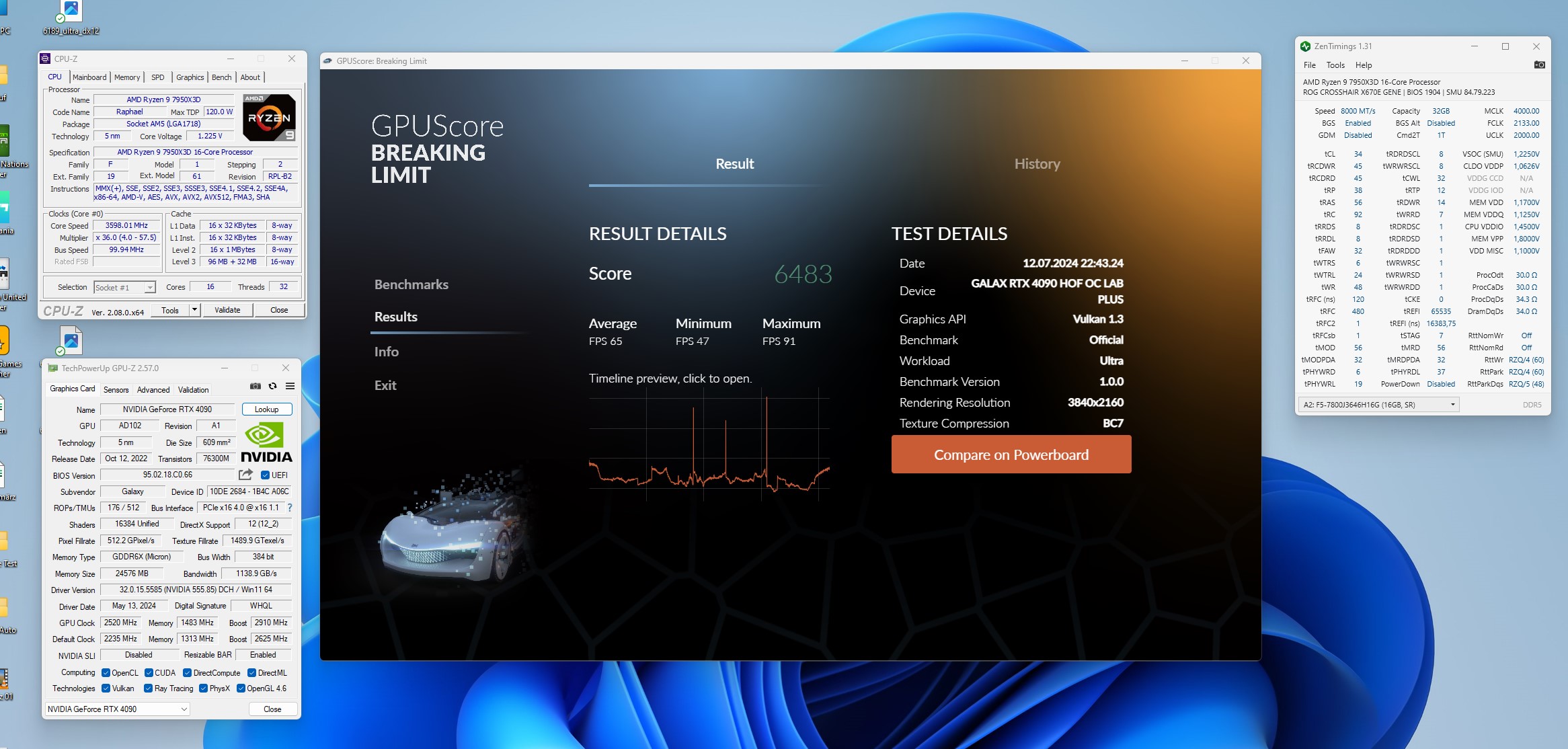Click Compare on Powerboard button
Screen dimensions: 1568x749
1011,455
